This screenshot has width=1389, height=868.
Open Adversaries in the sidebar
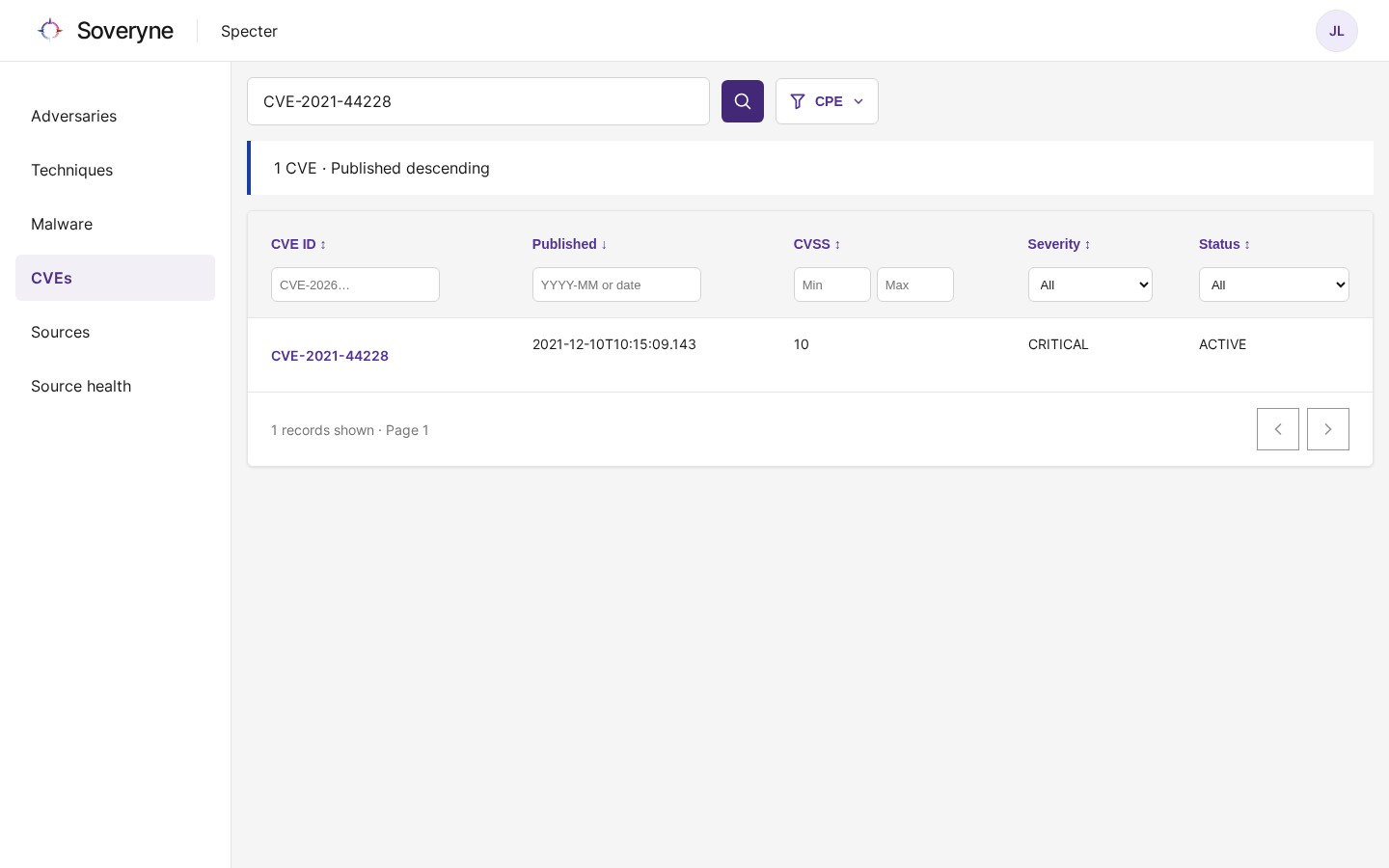(115, 116)
